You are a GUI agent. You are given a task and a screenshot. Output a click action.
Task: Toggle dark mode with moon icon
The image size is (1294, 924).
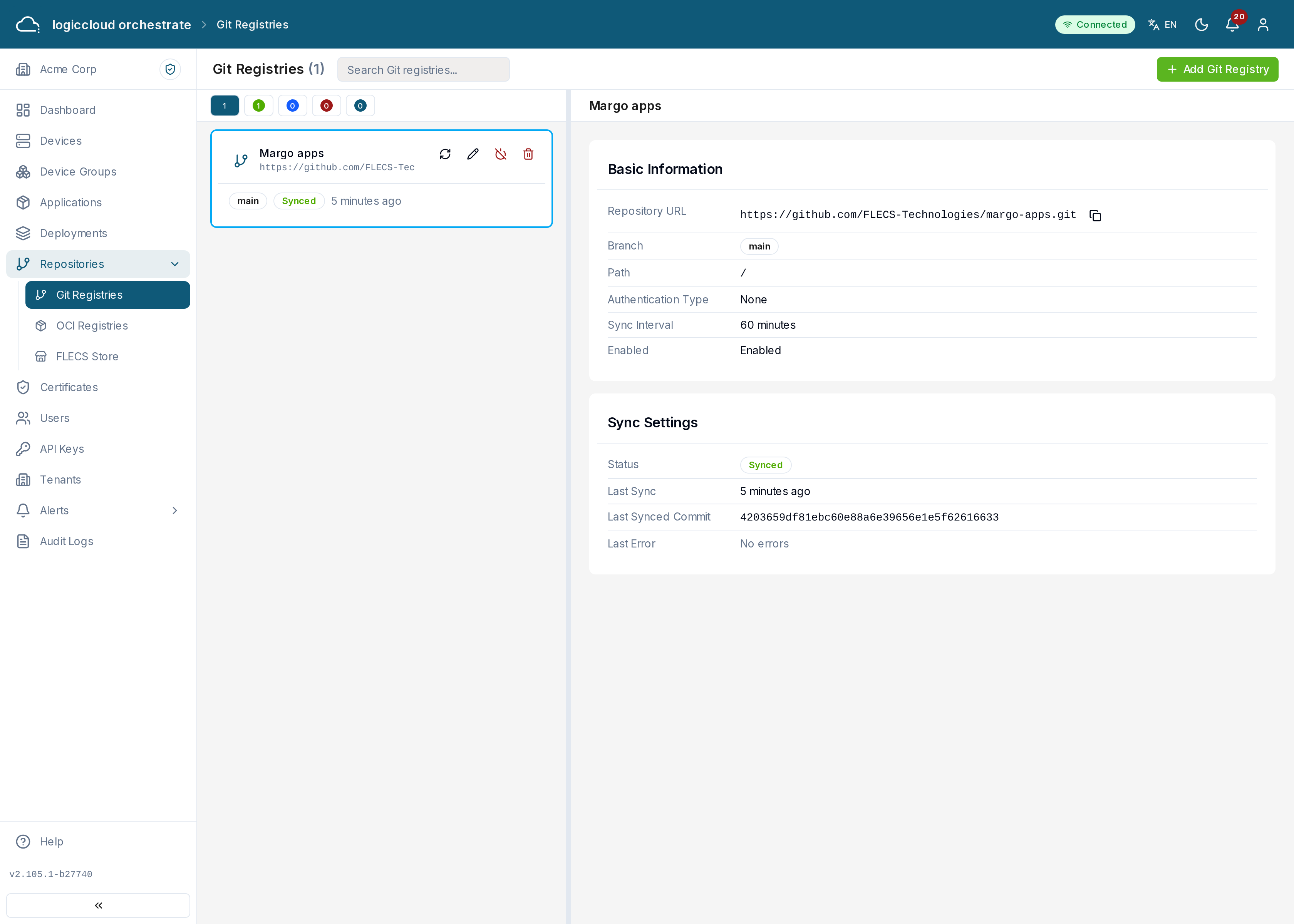click(x=1201, y=25)
